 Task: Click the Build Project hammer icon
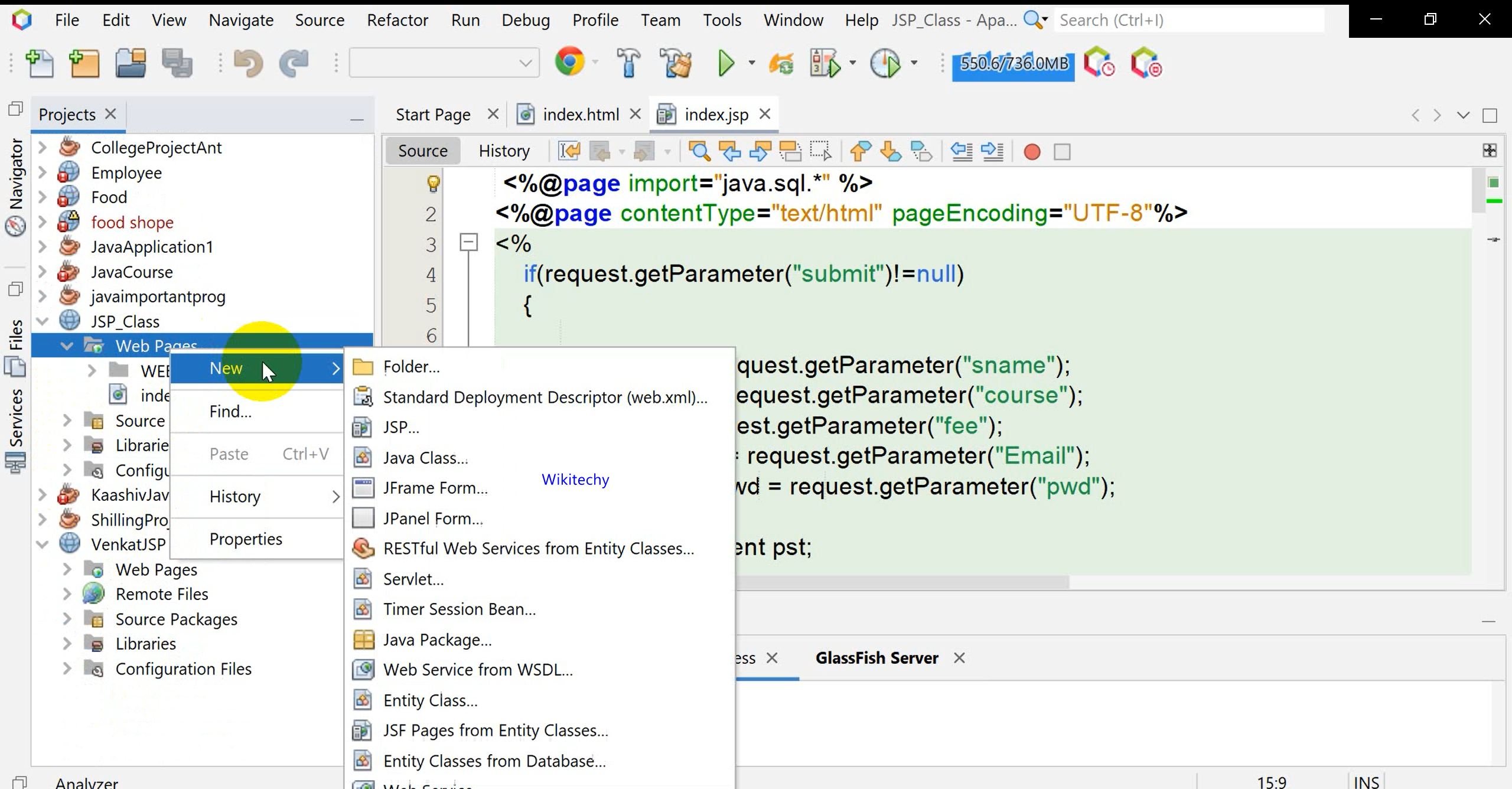tap(628, 63)
